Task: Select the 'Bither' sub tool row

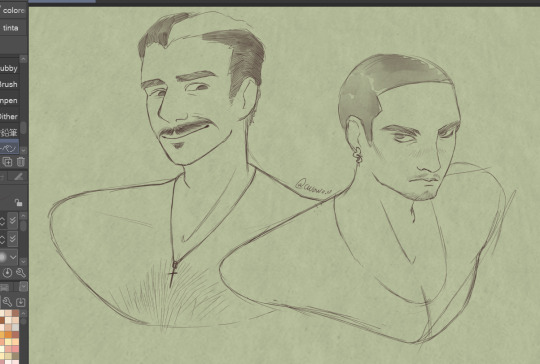Action: click(9, 116)
